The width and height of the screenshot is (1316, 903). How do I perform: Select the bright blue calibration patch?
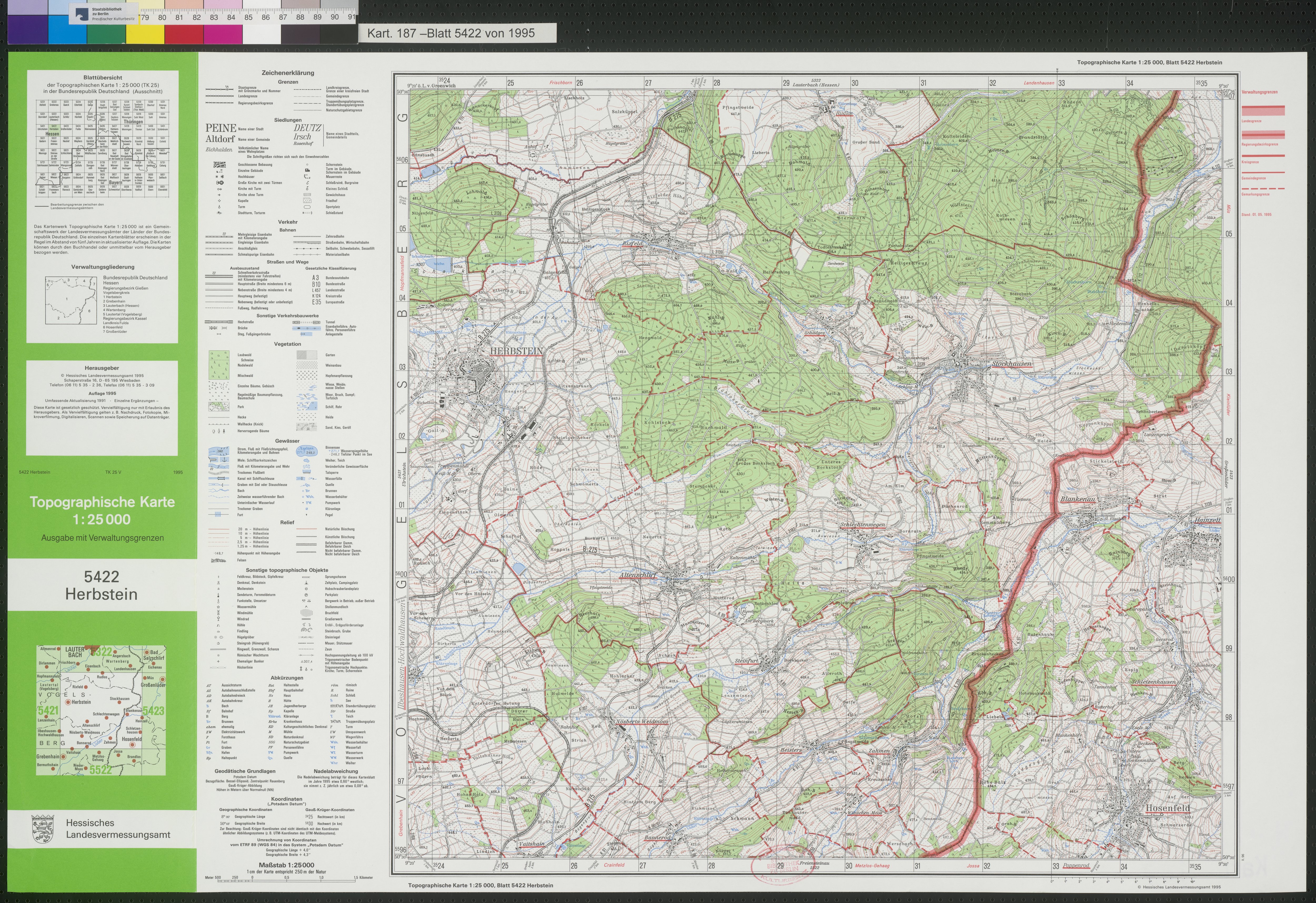click(68, 34)
